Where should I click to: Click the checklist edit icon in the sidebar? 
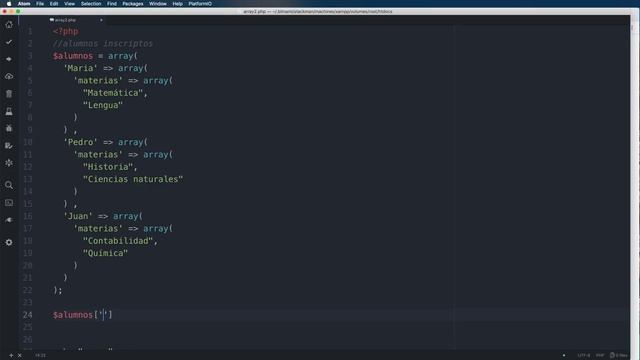tap(9, 146)
